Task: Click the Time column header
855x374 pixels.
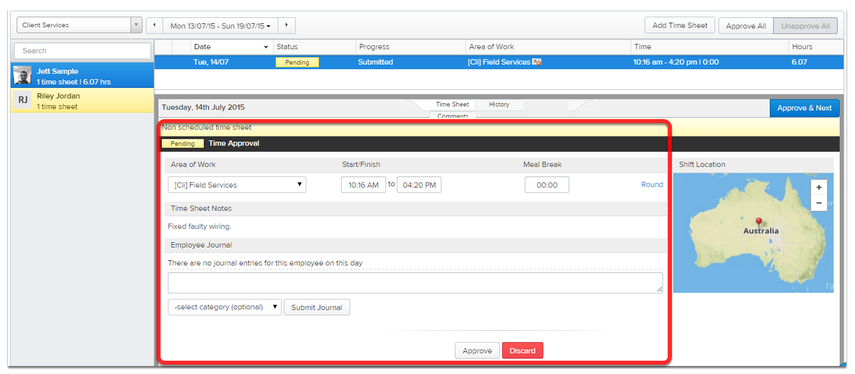Action: pyautogui.click(x=709, y=47)
